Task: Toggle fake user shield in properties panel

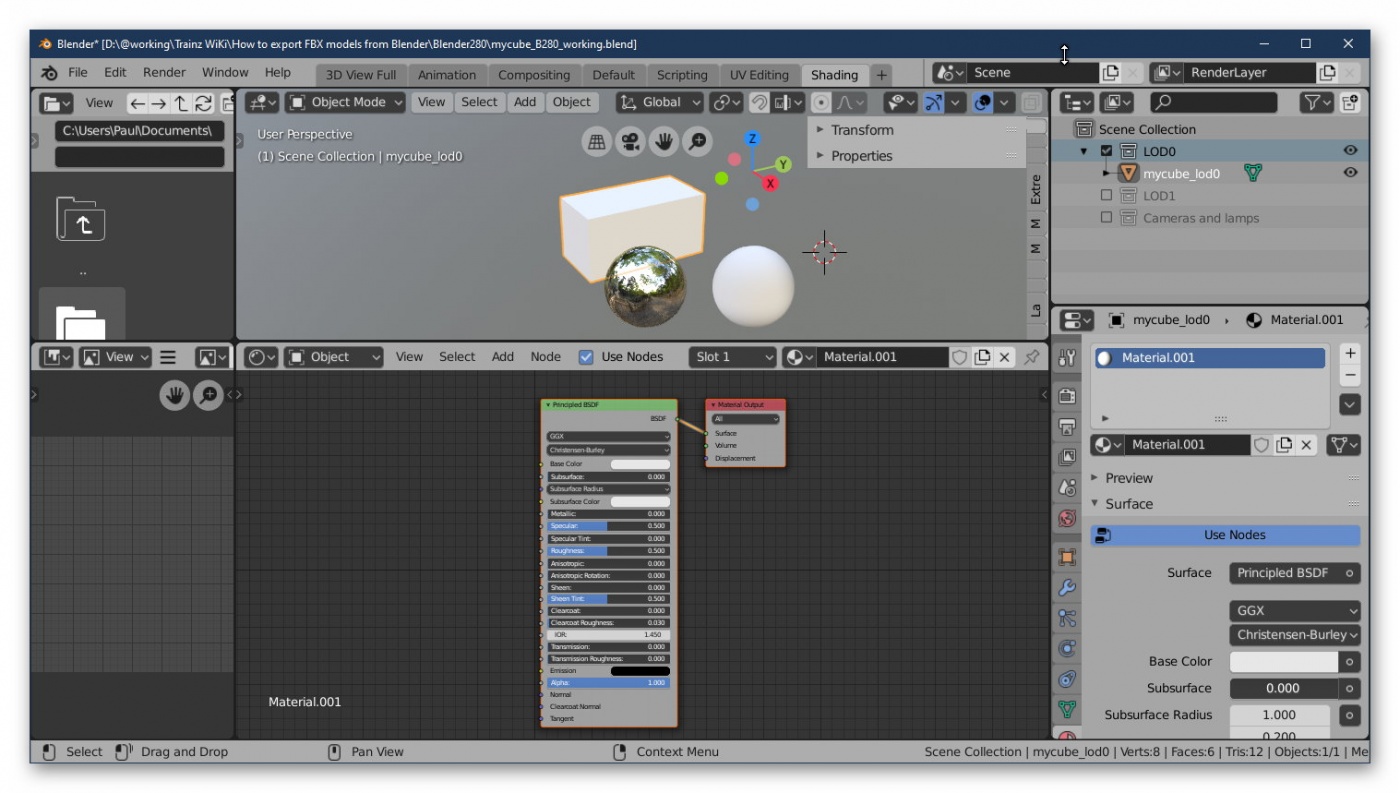Action: click(x=1261, y=445)
